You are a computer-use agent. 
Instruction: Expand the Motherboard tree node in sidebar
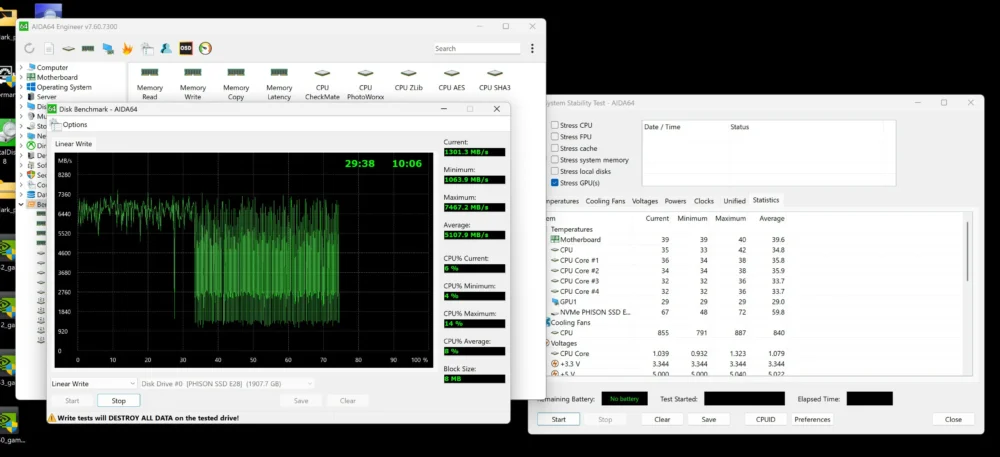click(x=21, y=77)
